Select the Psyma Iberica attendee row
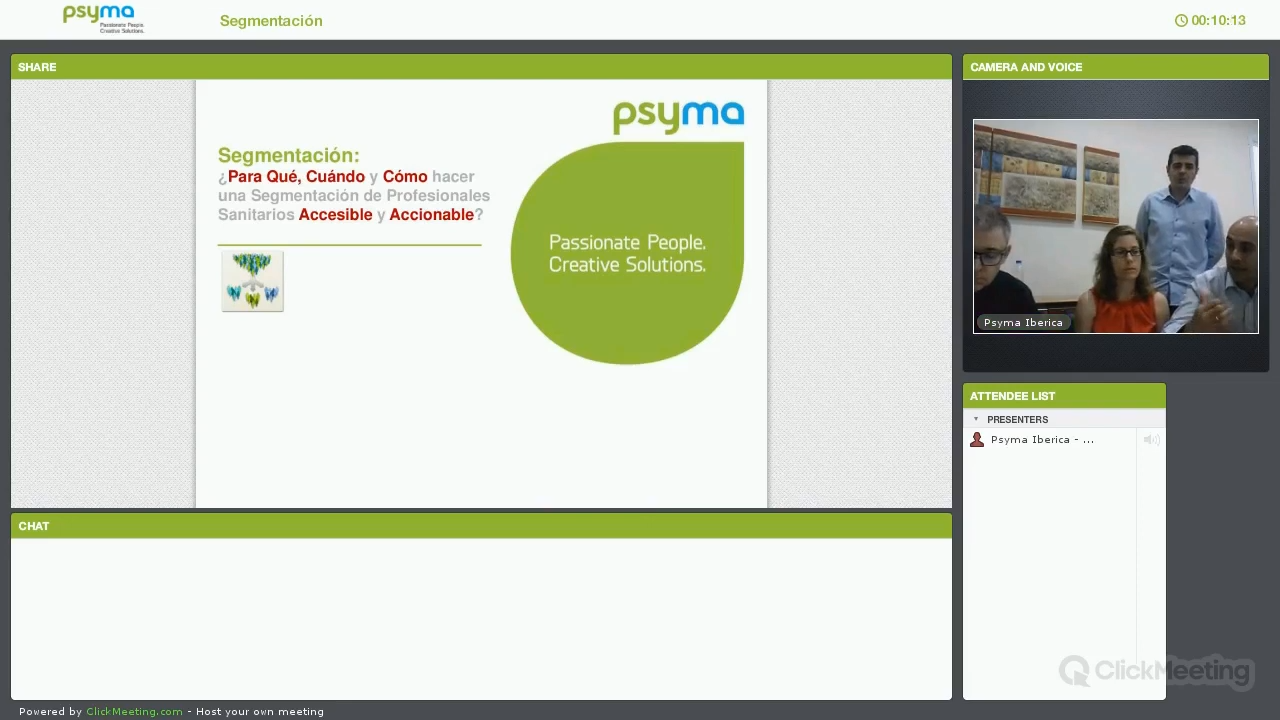Viewport: 1280px width, 720px height. [x=1064, y=440]
